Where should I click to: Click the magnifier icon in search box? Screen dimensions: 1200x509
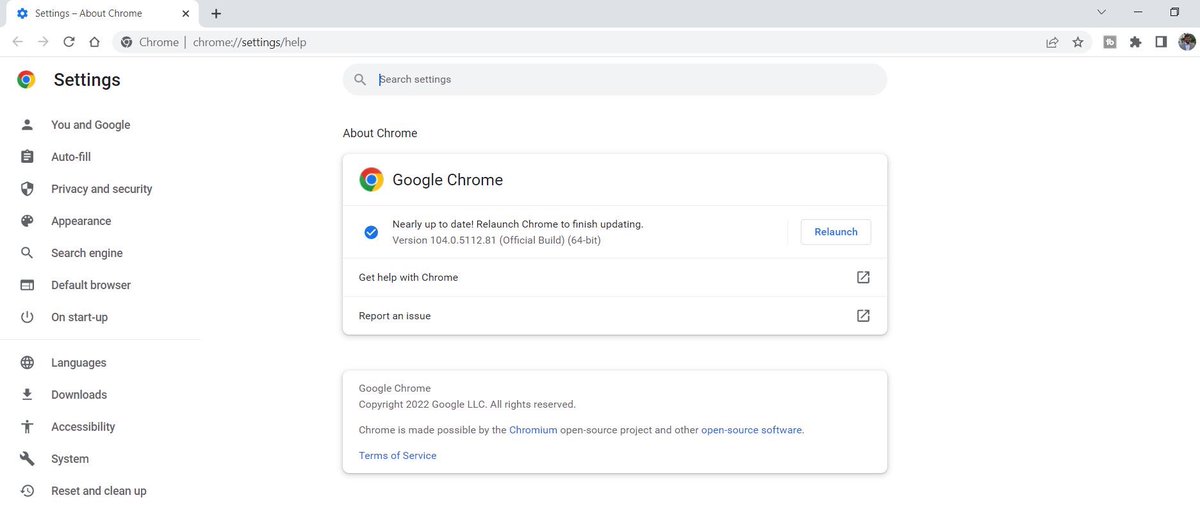360,79
